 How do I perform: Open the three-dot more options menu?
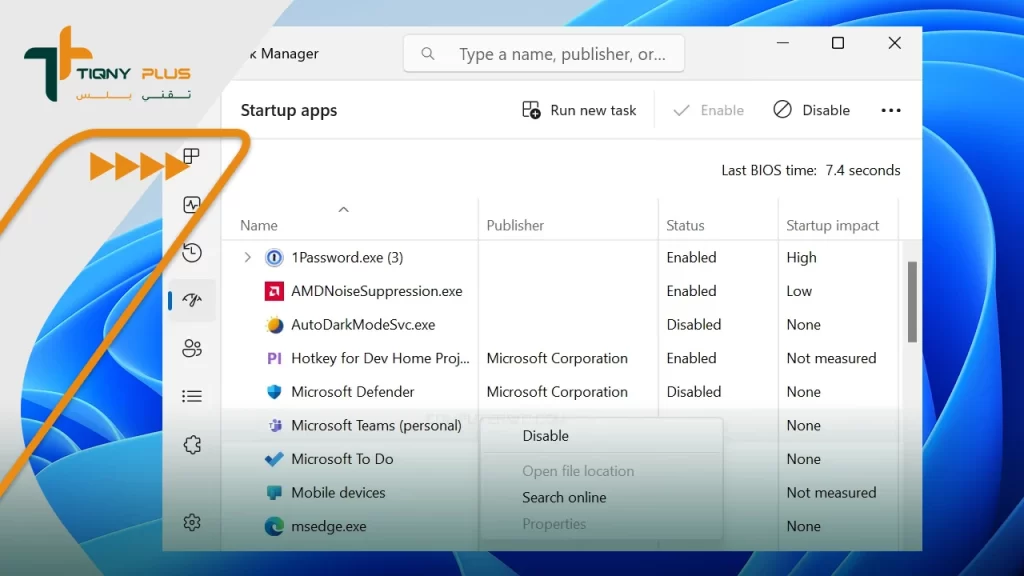[x=891, y=110]
